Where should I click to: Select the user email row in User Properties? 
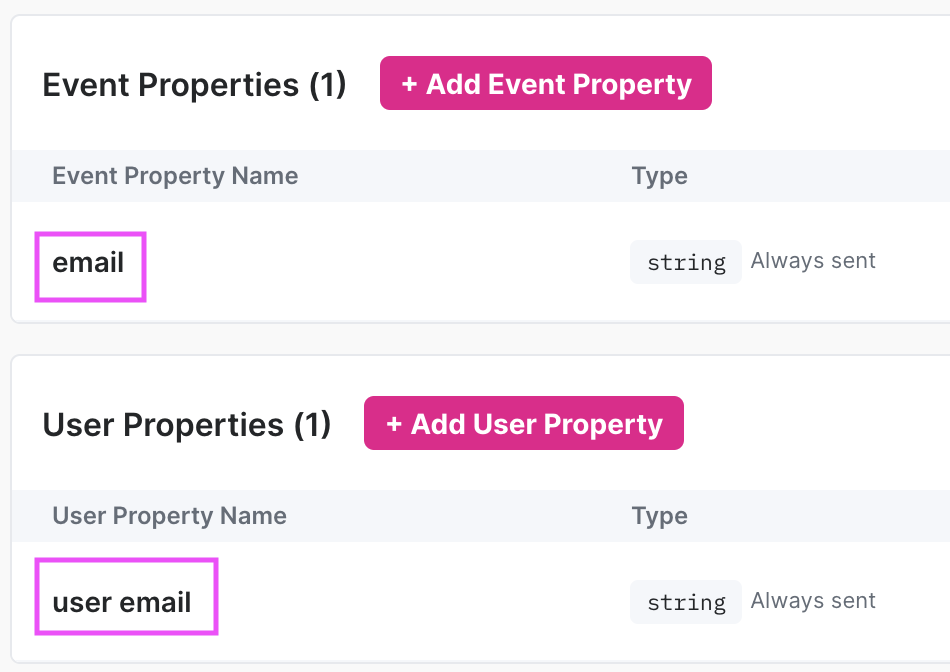(400, 601)
